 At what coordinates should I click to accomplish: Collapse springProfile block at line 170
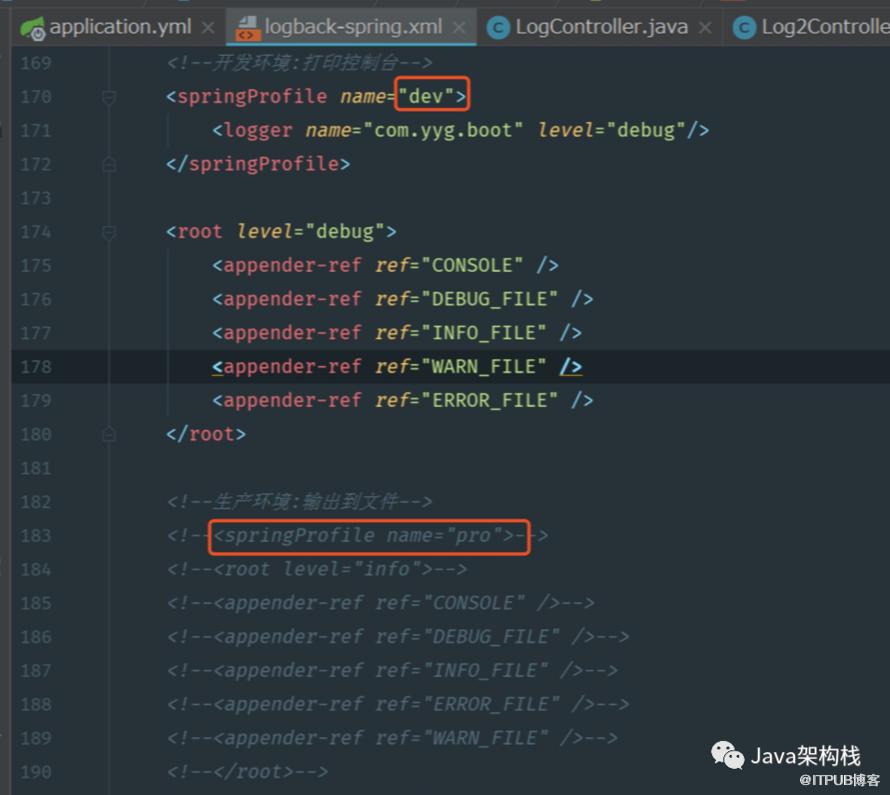109,97
